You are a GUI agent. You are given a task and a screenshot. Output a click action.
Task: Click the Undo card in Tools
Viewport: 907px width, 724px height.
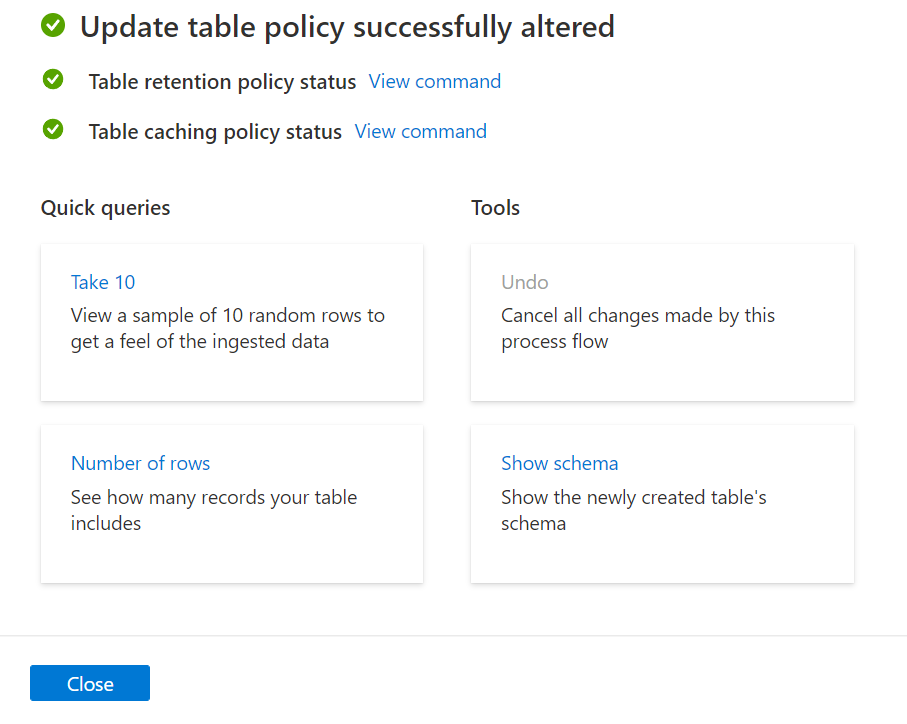tap(662, 322)
